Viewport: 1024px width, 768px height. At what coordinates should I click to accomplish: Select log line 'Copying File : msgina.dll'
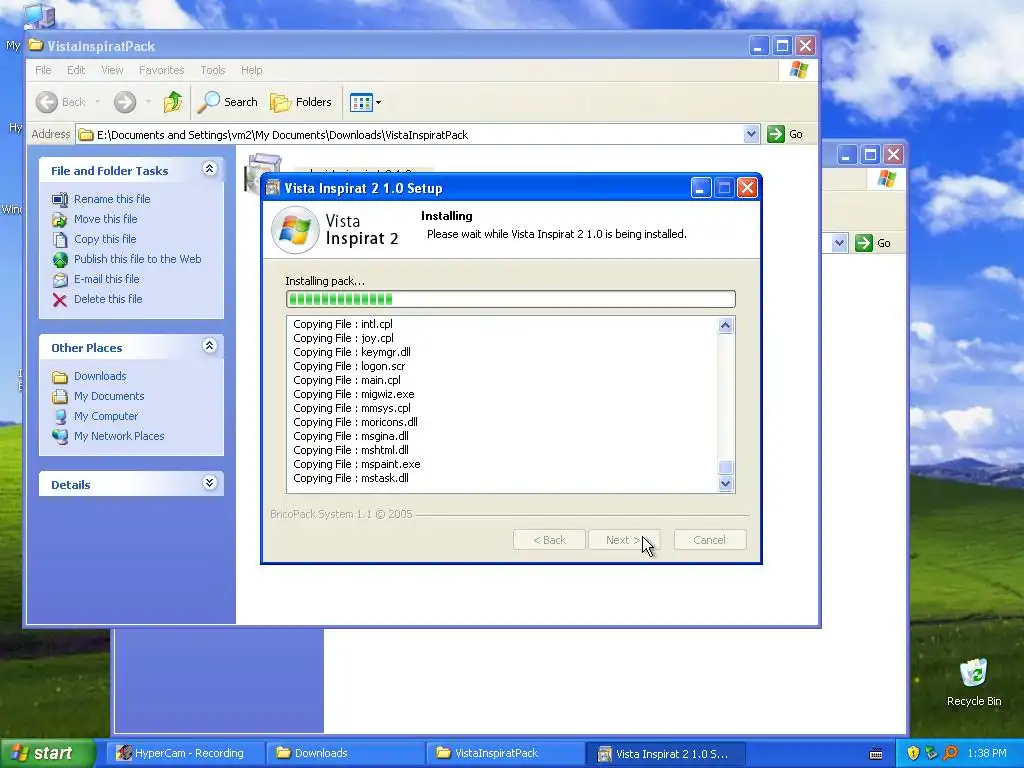pos(351,436)
